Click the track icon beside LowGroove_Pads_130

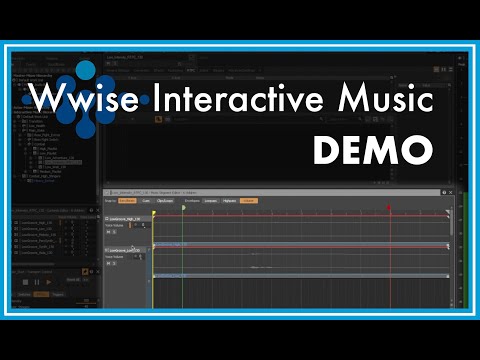pos(16,253)
